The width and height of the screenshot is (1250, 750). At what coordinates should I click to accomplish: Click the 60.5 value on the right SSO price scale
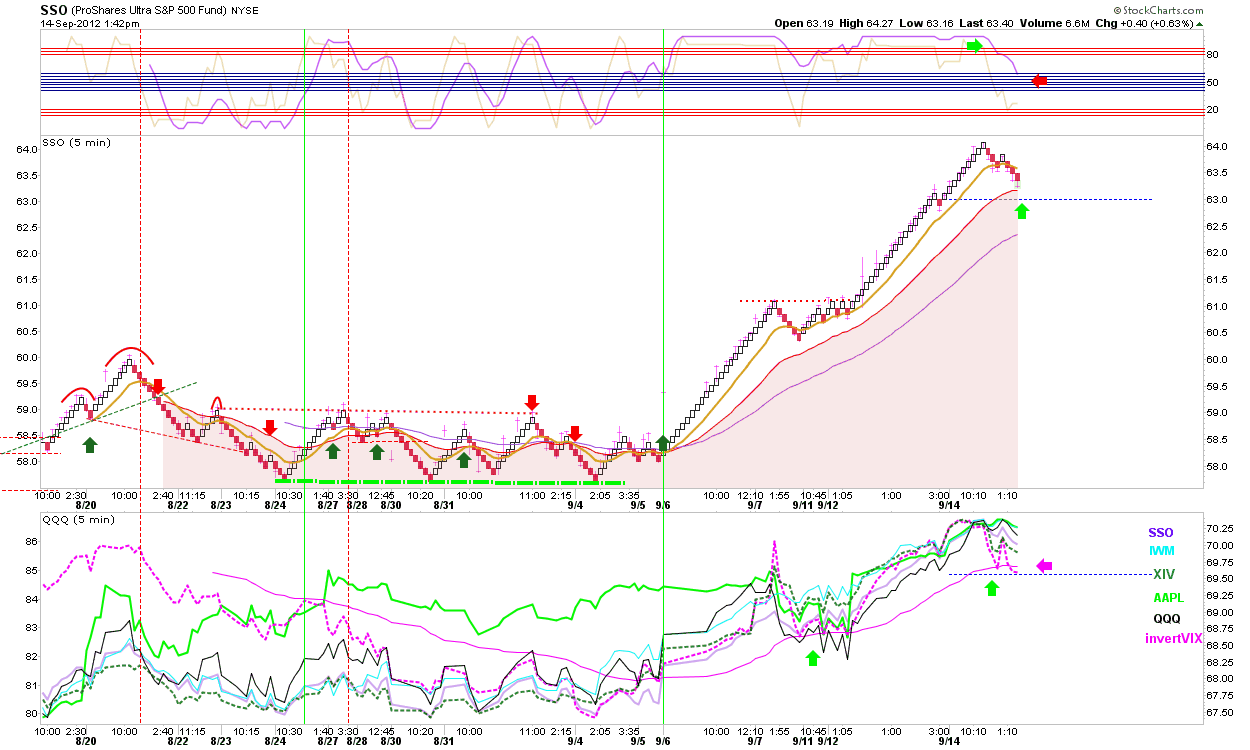click(x=1217, y=332)
